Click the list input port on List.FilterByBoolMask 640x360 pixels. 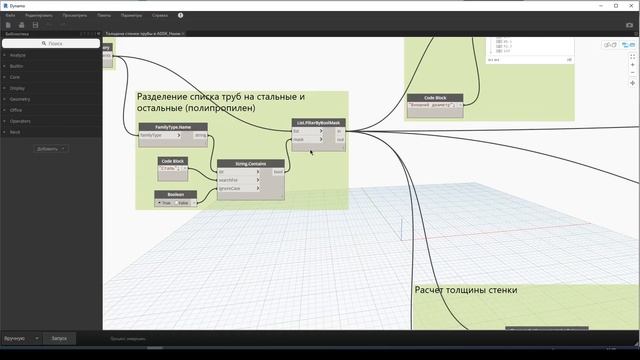coord(308,131)
